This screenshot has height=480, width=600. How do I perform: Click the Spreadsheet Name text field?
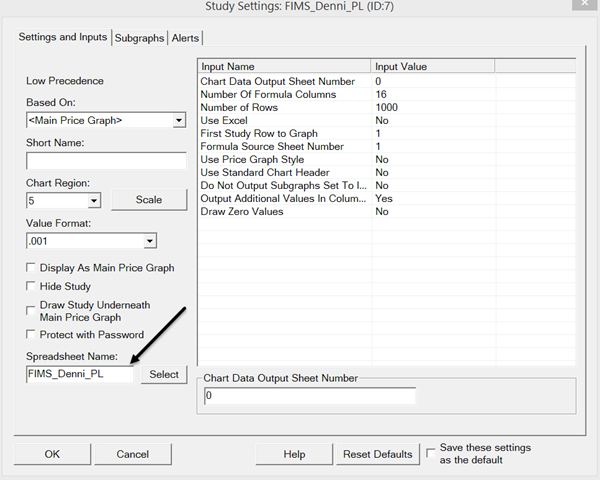tap(79, 374)
